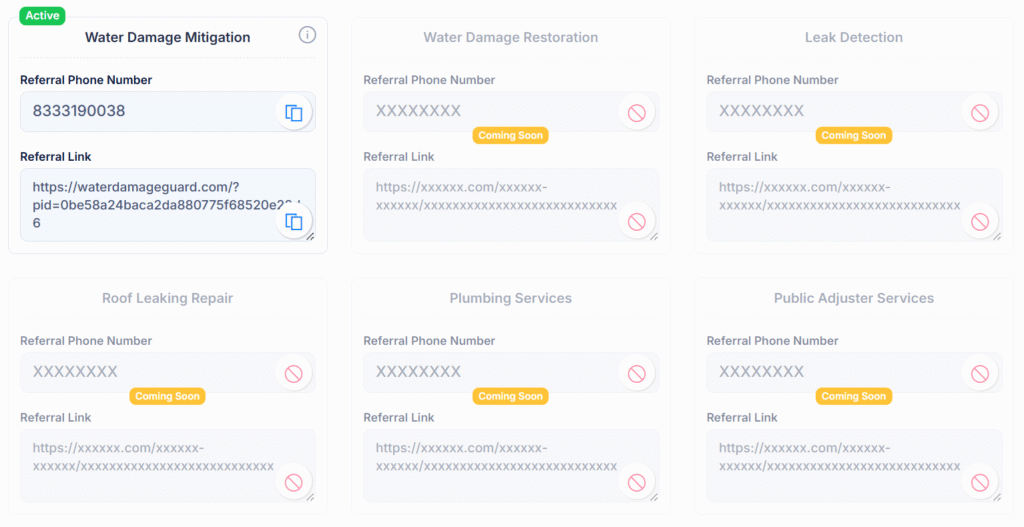Click the Leak Detection card heading
The height and width of the screenshot is (527, 1024).
[854, 37]
